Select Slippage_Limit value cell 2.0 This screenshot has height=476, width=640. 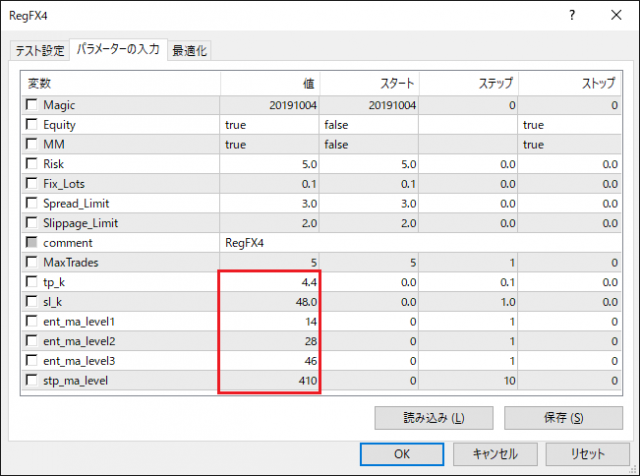tap(269, 223)
